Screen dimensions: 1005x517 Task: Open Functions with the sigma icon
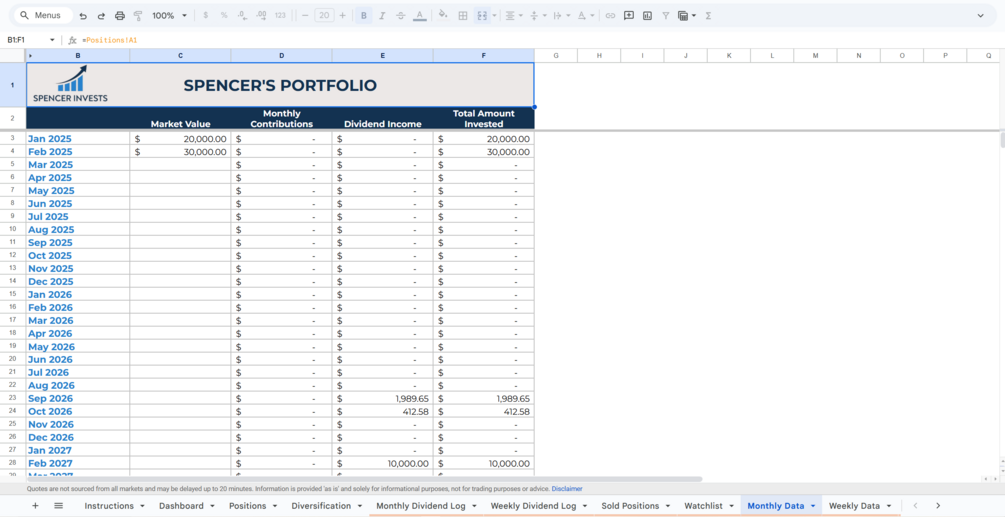708,15
